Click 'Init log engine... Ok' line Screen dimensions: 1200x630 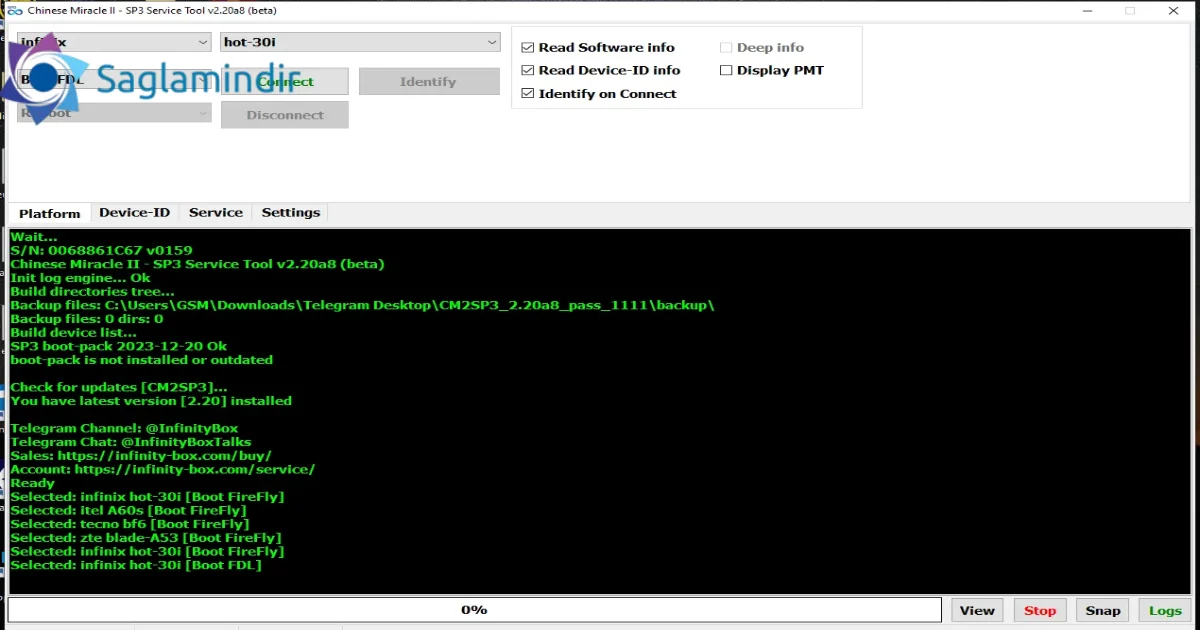coord(81,277)
